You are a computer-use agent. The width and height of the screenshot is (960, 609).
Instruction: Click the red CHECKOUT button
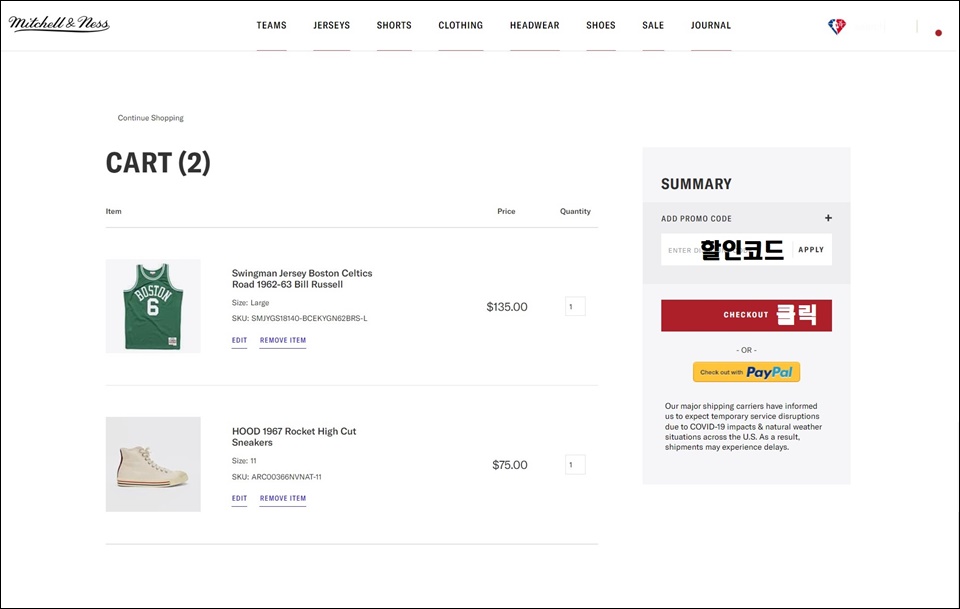[x=746, y=315]
